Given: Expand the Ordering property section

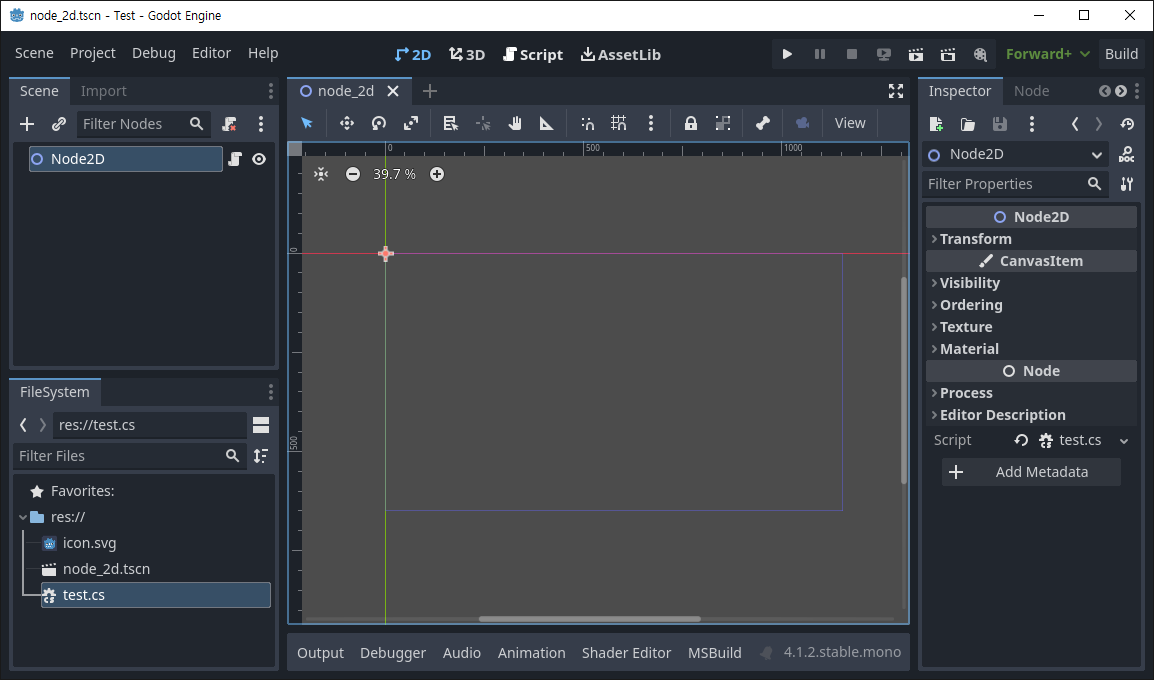Looking at the screenshot, I should [x=1031, y=305].
